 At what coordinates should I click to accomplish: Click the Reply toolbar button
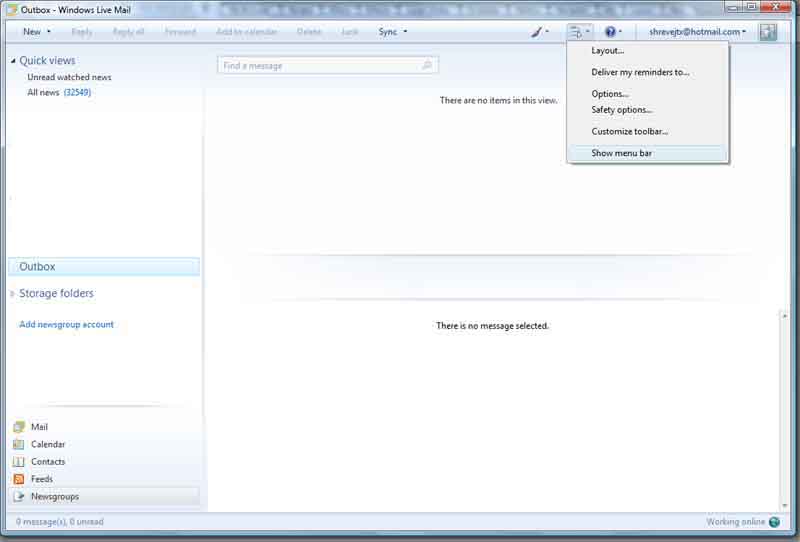(82, 32)
